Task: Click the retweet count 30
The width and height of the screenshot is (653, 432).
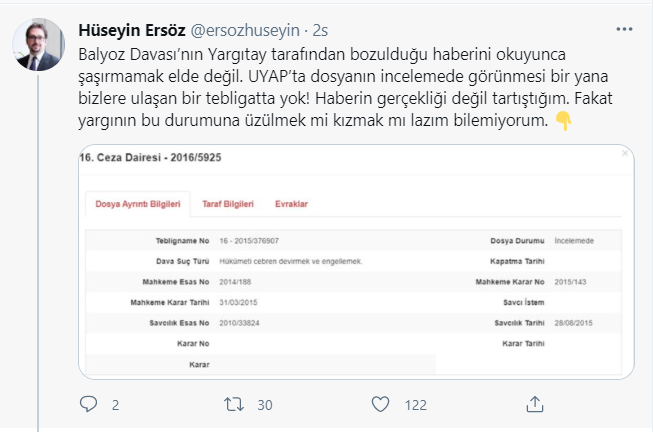Action: (266, 405)
